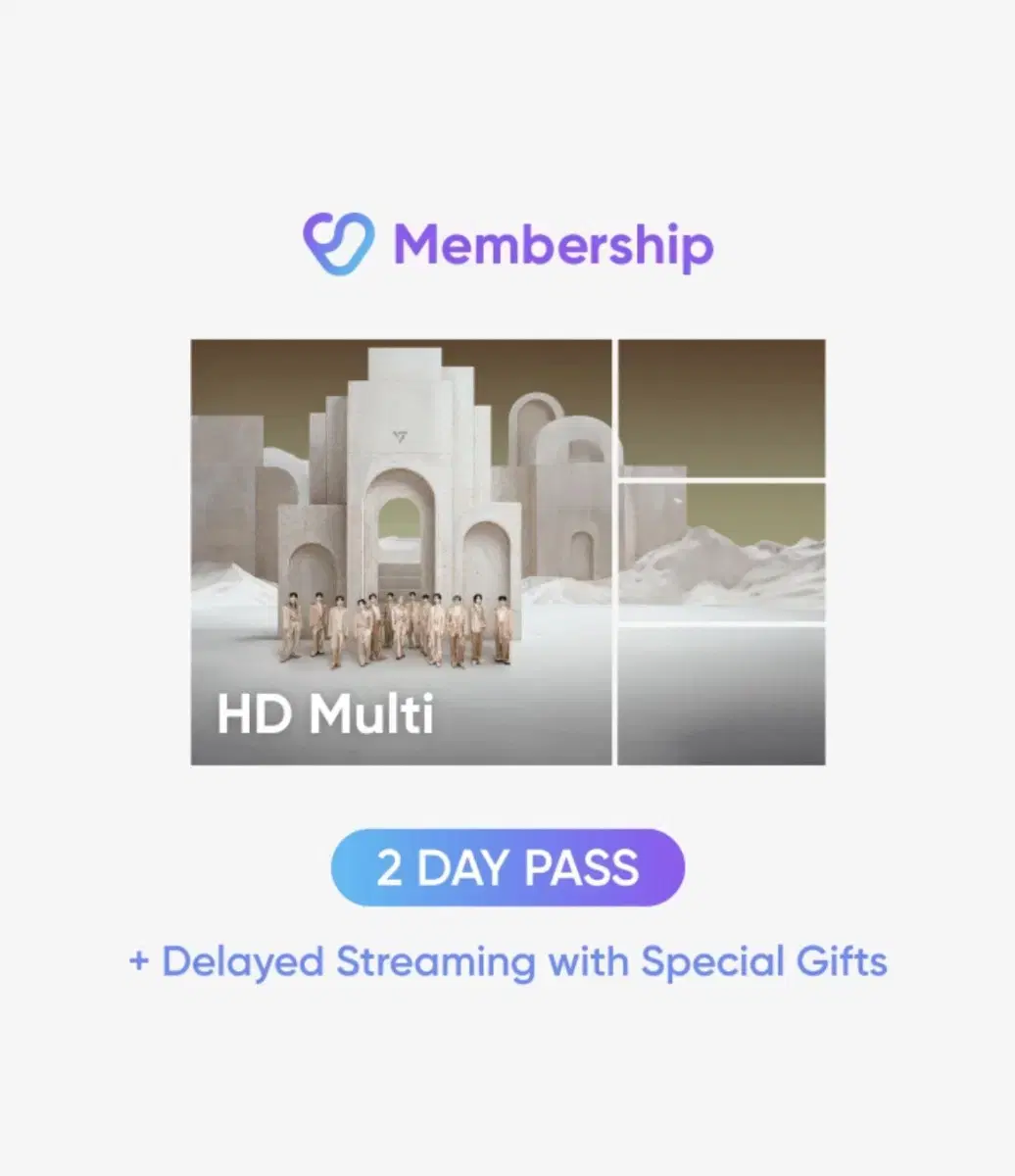This screenshot has height=1176, width=1015.
Task: Open the large HD Multi main view
Action: (401, 552)
